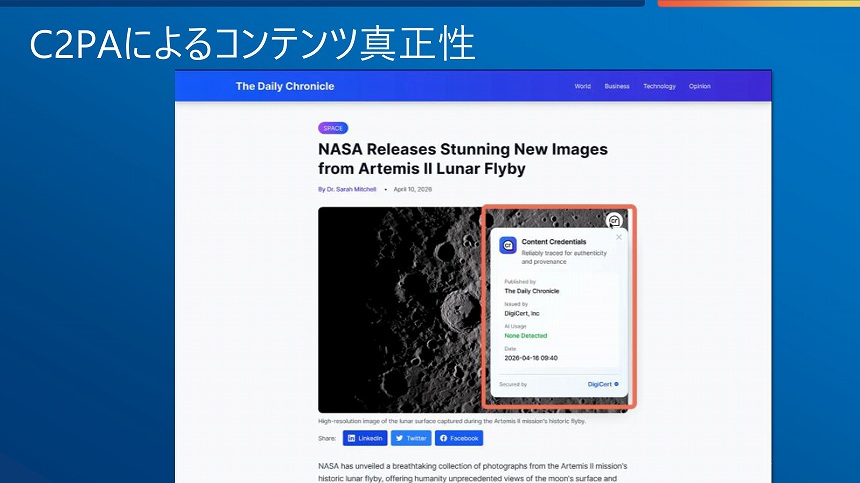The width and height of the screenshot is (860, 483).
Task: Click the image caption about lunar surface
Action: (x=452, y=421)
